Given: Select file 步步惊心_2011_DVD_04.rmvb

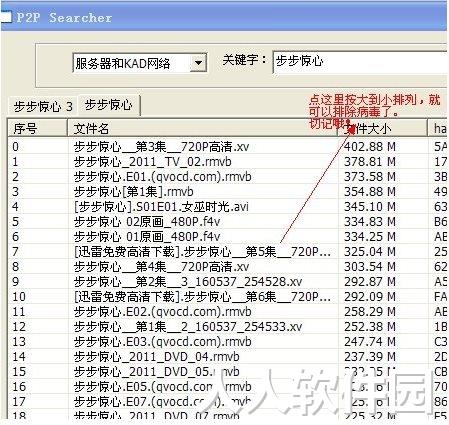Looking at the screenshot, I should pyautogui.click(x=157, y=357).
